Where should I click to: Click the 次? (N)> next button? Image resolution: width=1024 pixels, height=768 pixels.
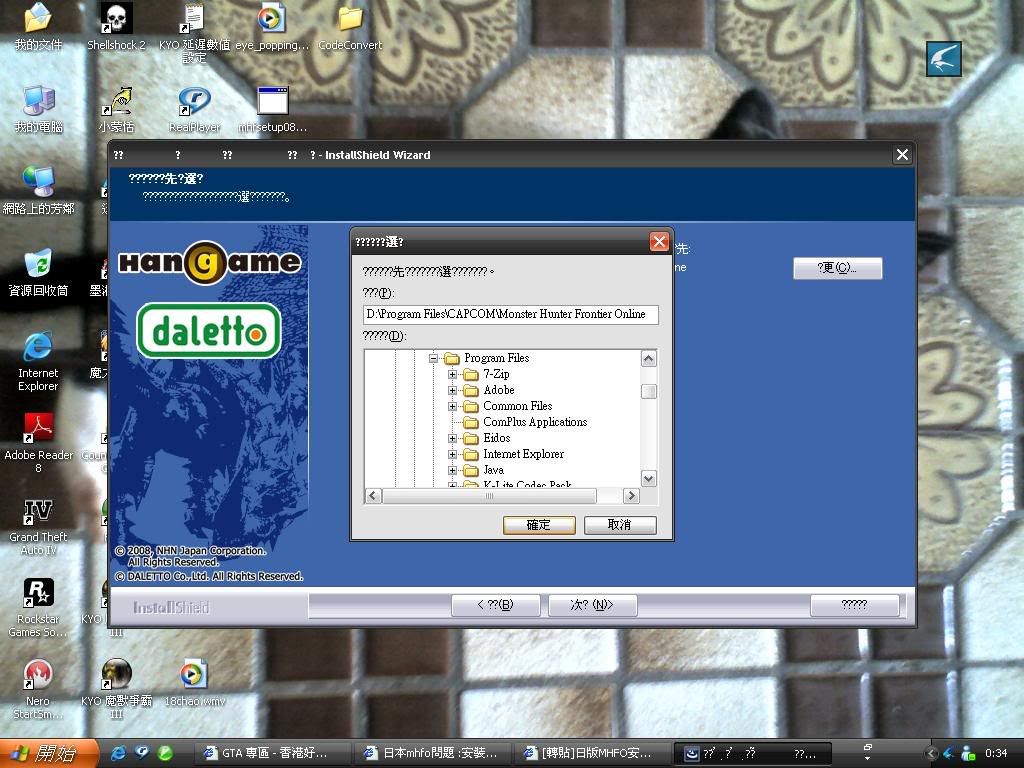[x=592, y=605]
